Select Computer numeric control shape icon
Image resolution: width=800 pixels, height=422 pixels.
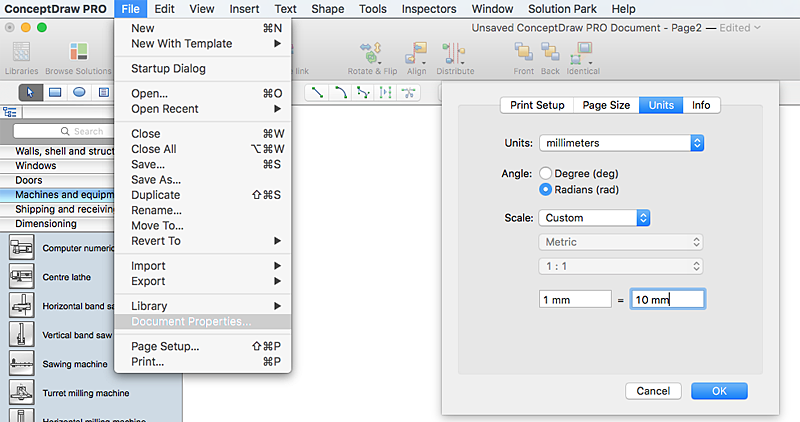click(x=21, y=247)
